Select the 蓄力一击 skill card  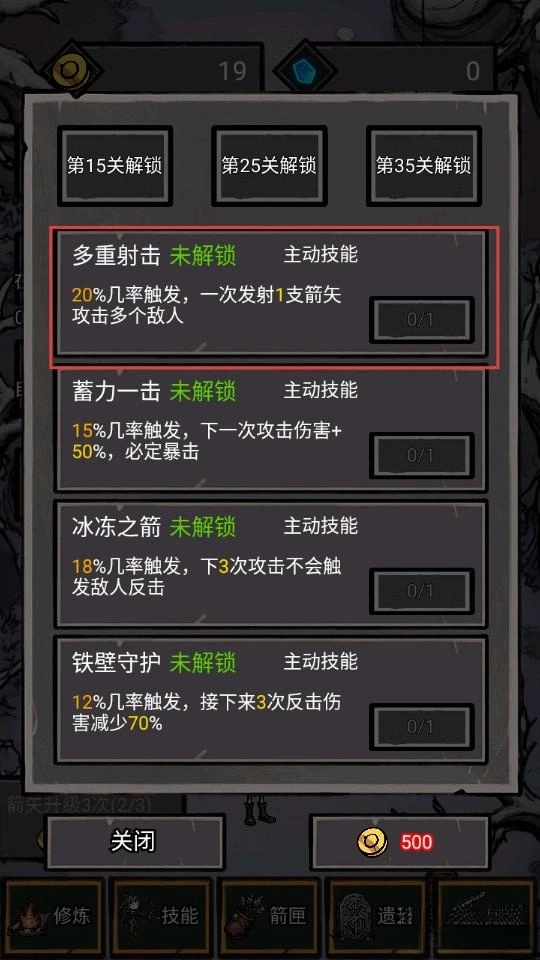click(271, 429)
